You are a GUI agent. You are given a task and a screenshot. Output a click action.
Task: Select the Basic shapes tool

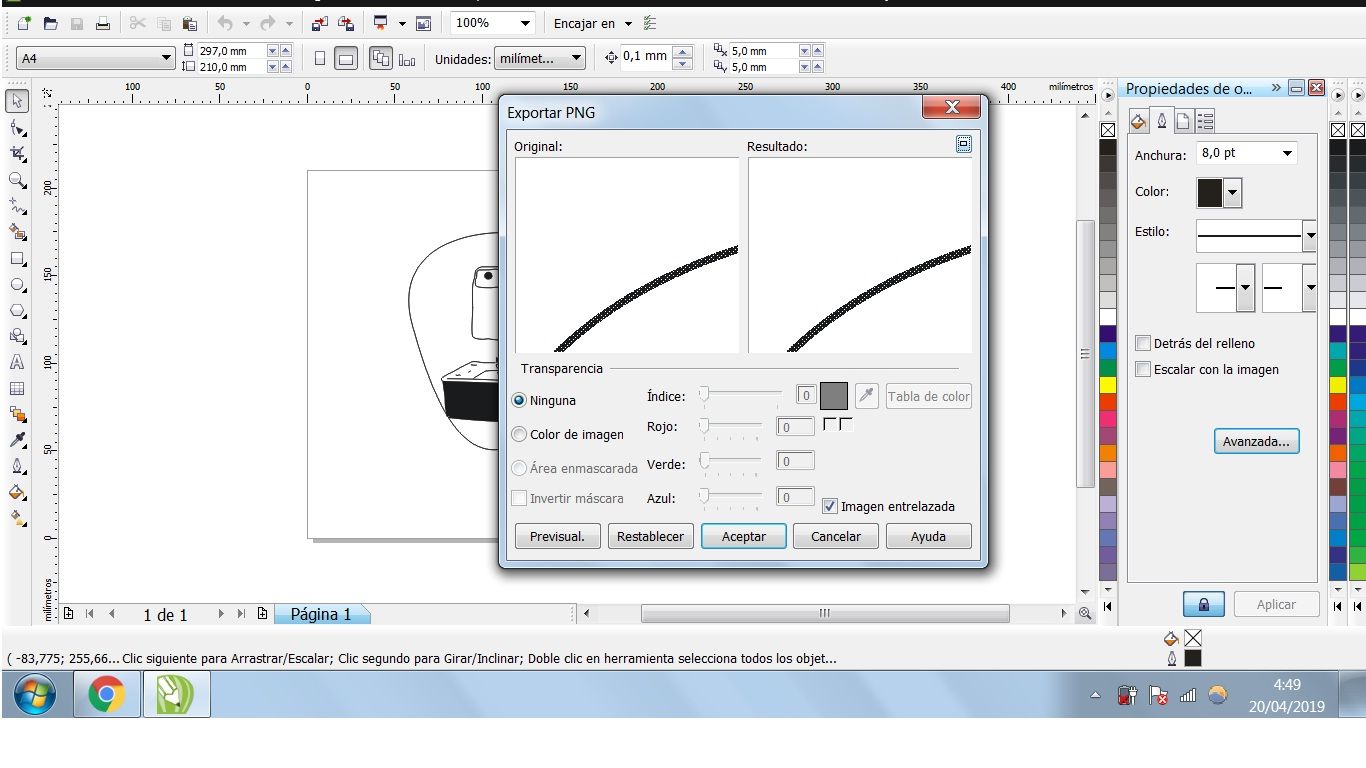pos(18,336)
